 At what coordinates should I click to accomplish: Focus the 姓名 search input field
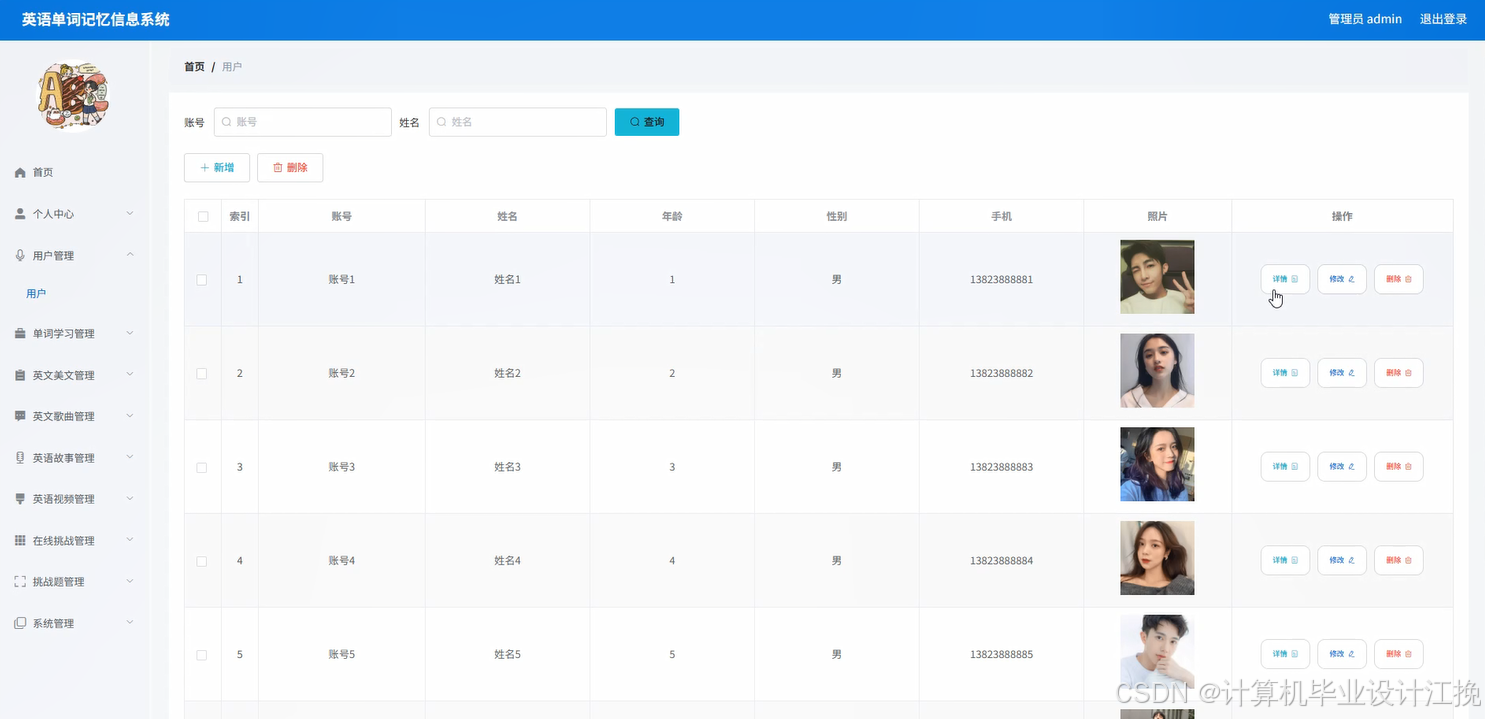[518, 122]
